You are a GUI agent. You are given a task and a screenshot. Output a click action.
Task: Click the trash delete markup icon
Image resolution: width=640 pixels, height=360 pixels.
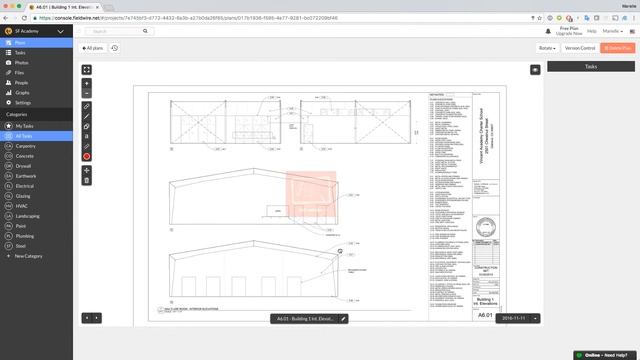[x=87, y=180]
